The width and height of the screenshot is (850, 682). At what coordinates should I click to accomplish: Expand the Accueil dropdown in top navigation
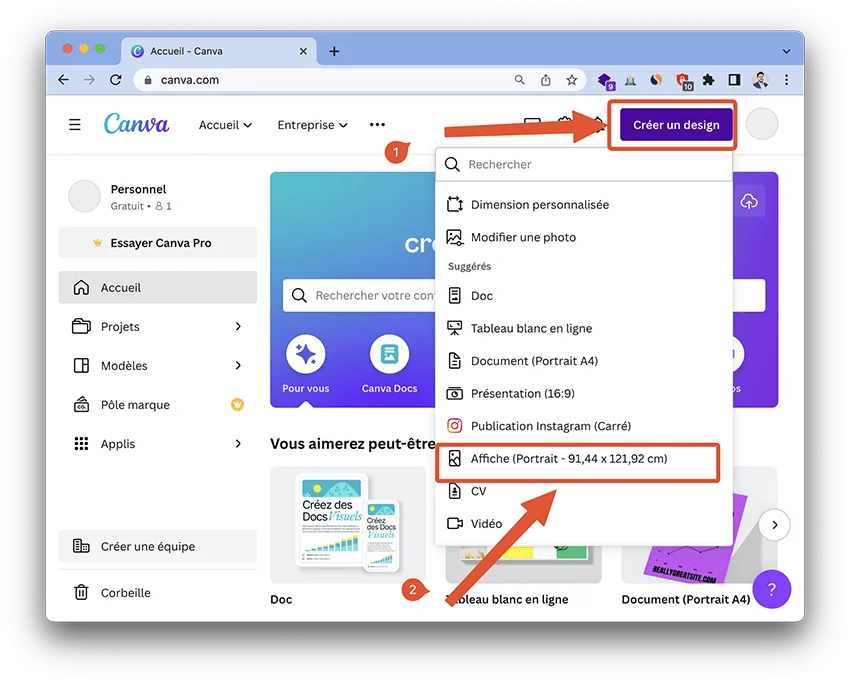click(225, 125)
